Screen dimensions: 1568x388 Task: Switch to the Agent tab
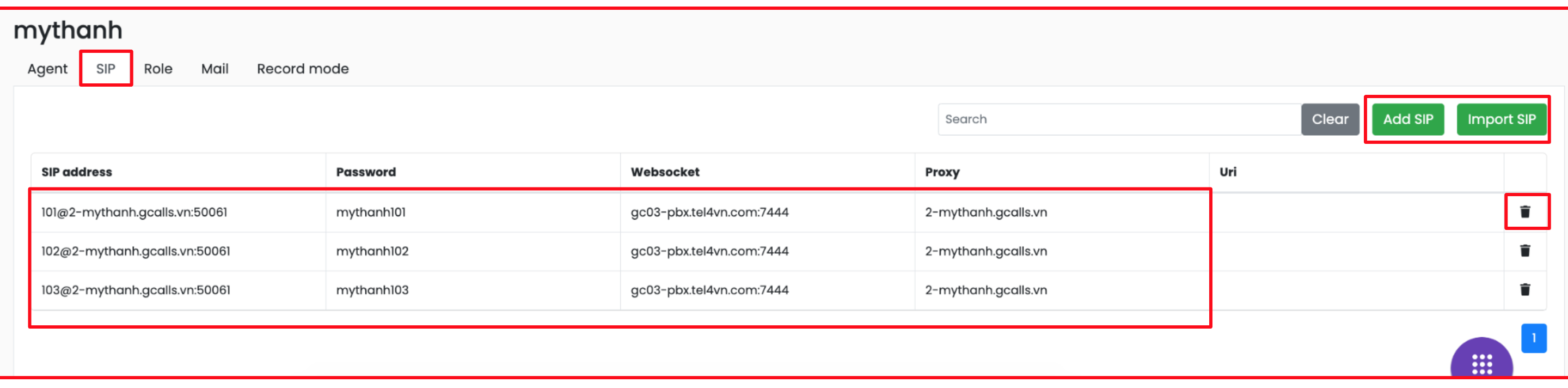47,69
